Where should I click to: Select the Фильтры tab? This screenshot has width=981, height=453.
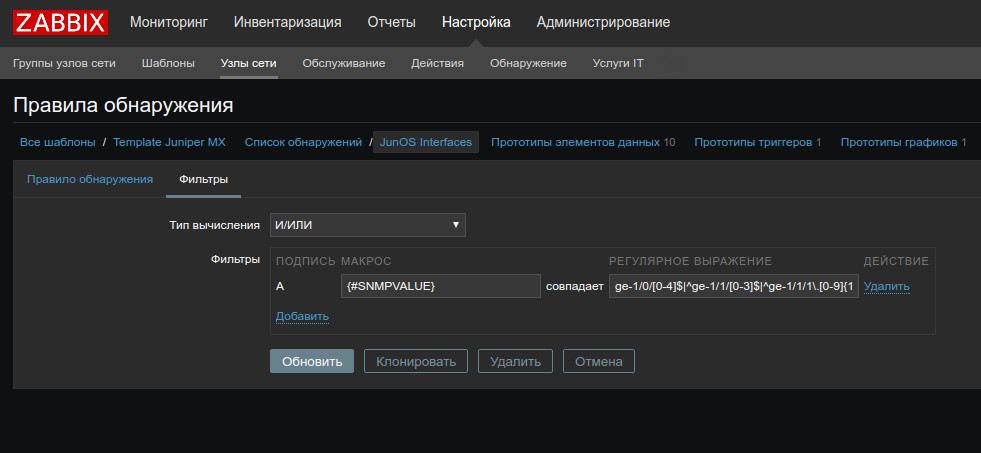[x=203, y=179]
